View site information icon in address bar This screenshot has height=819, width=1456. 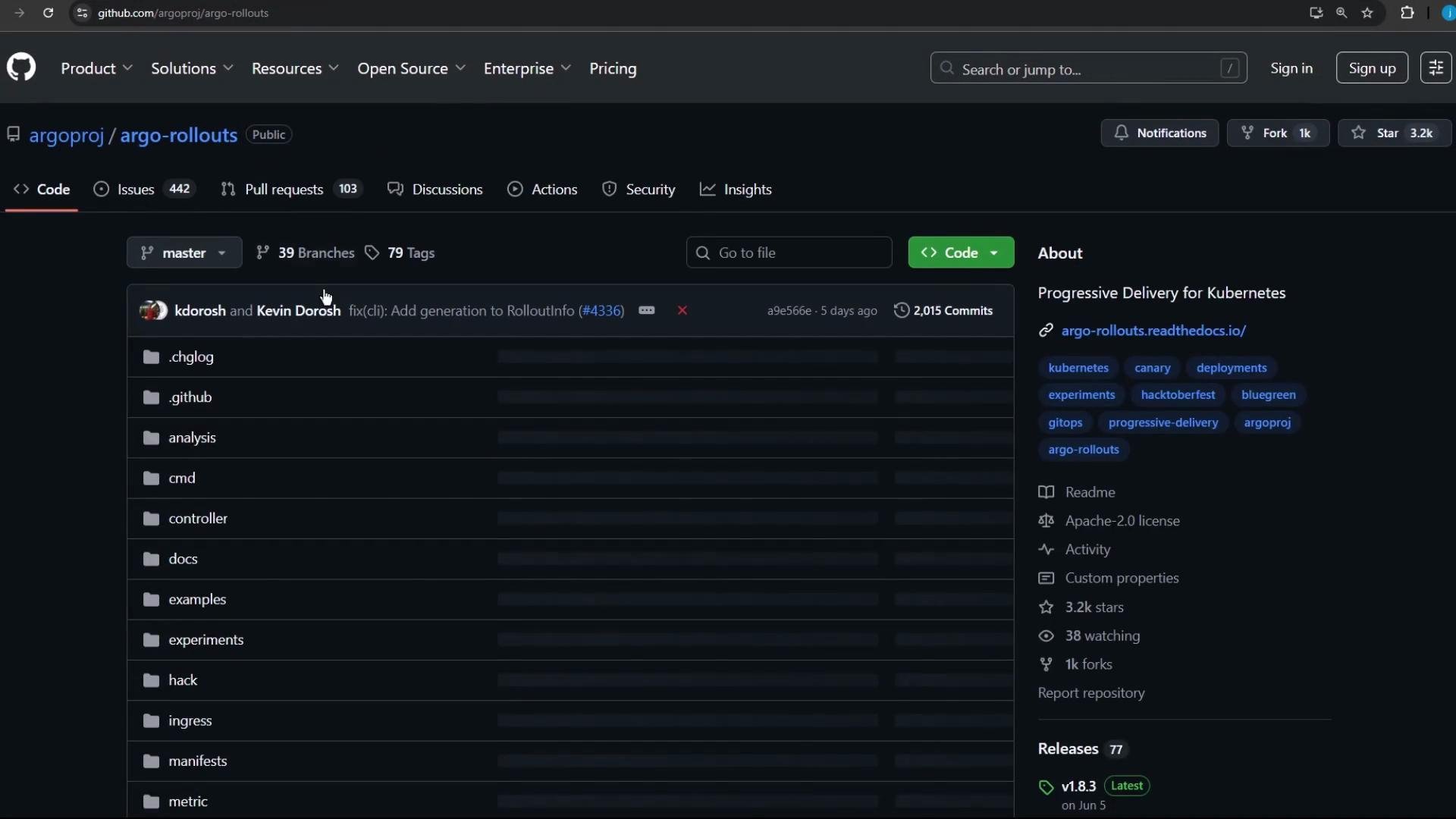tap(83, 13)
